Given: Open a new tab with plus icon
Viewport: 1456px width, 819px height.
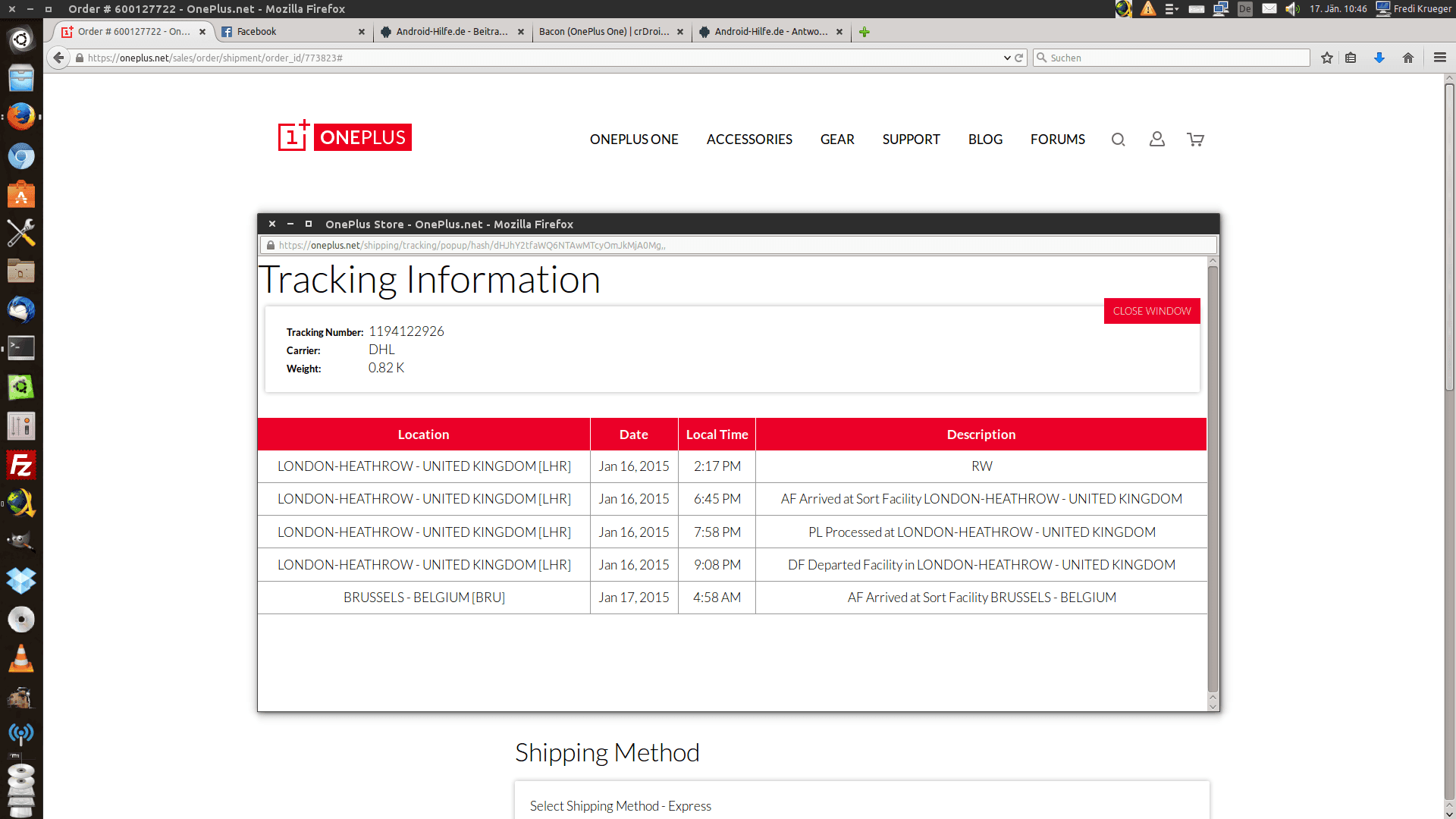Looking at the screenshot, I should pos(864,32).
